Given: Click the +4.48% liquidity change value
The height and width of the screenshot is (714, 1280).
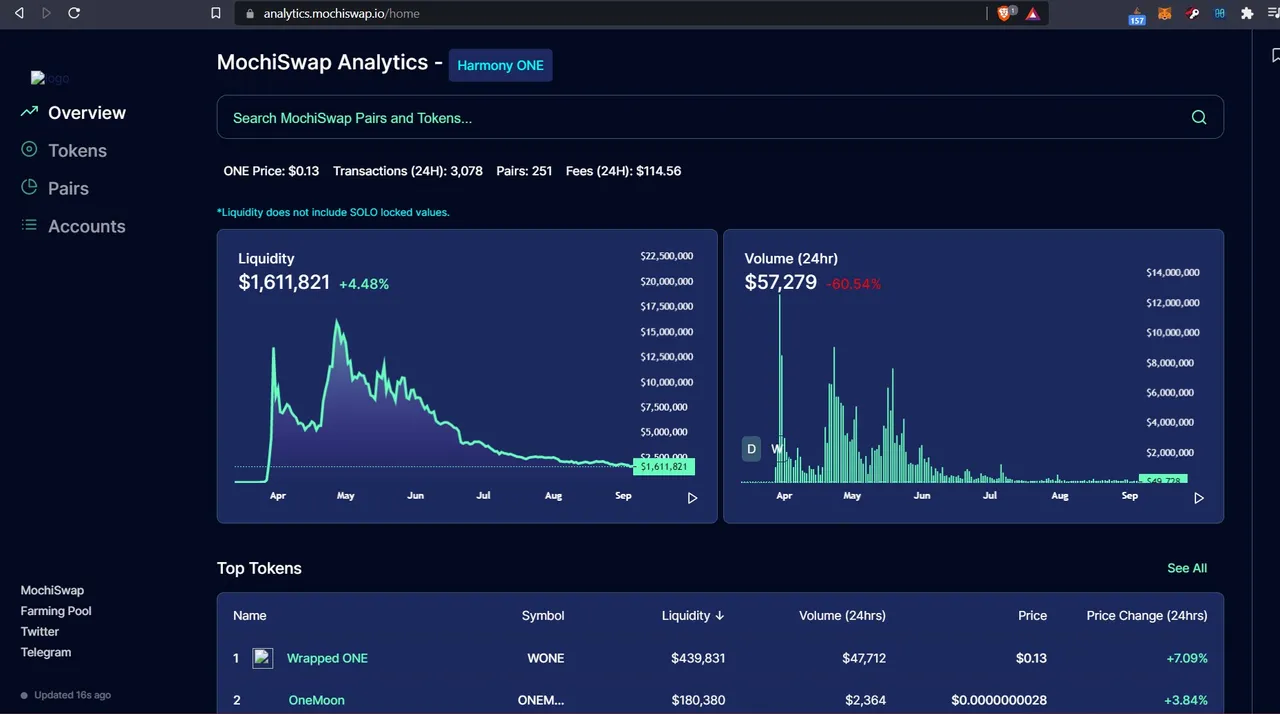Looking at the screenshot, I should click(x=364, y=284).
